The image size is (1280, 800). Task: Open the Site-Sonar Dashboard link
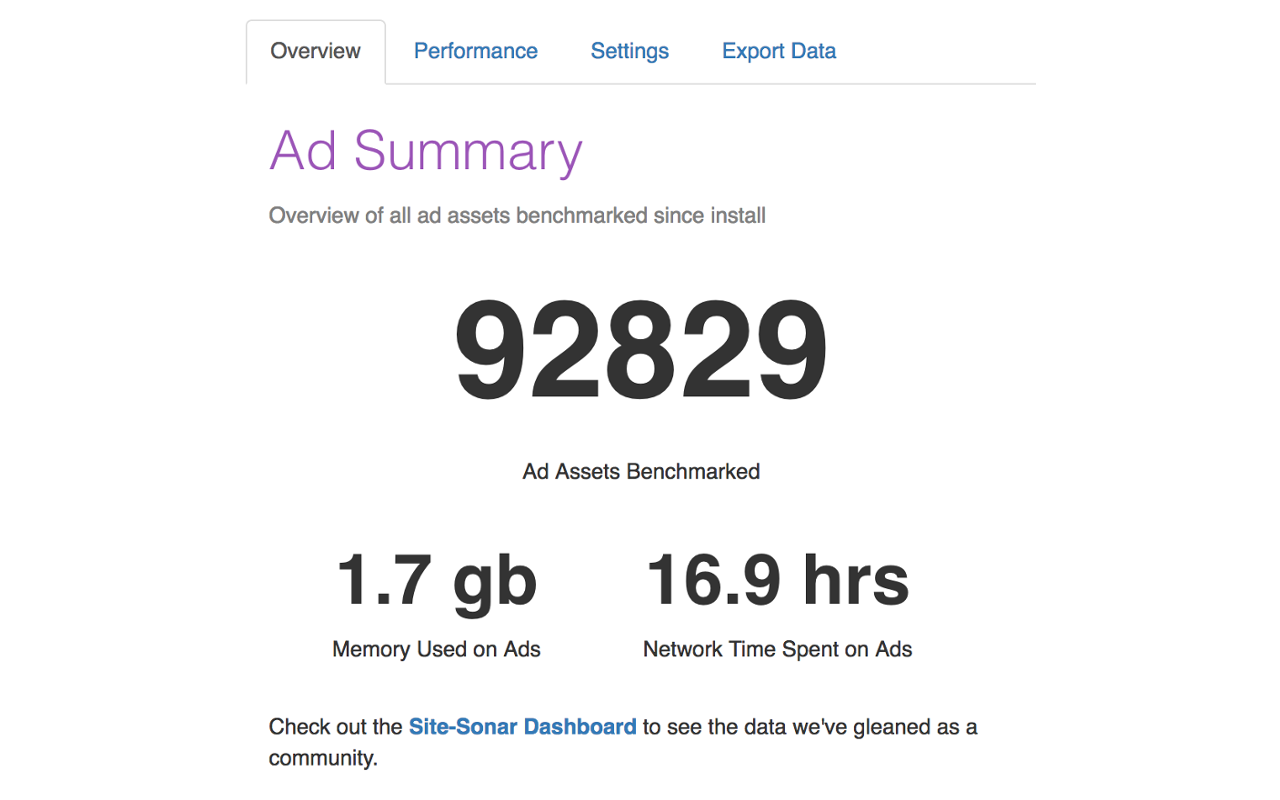tap(522, 727)
